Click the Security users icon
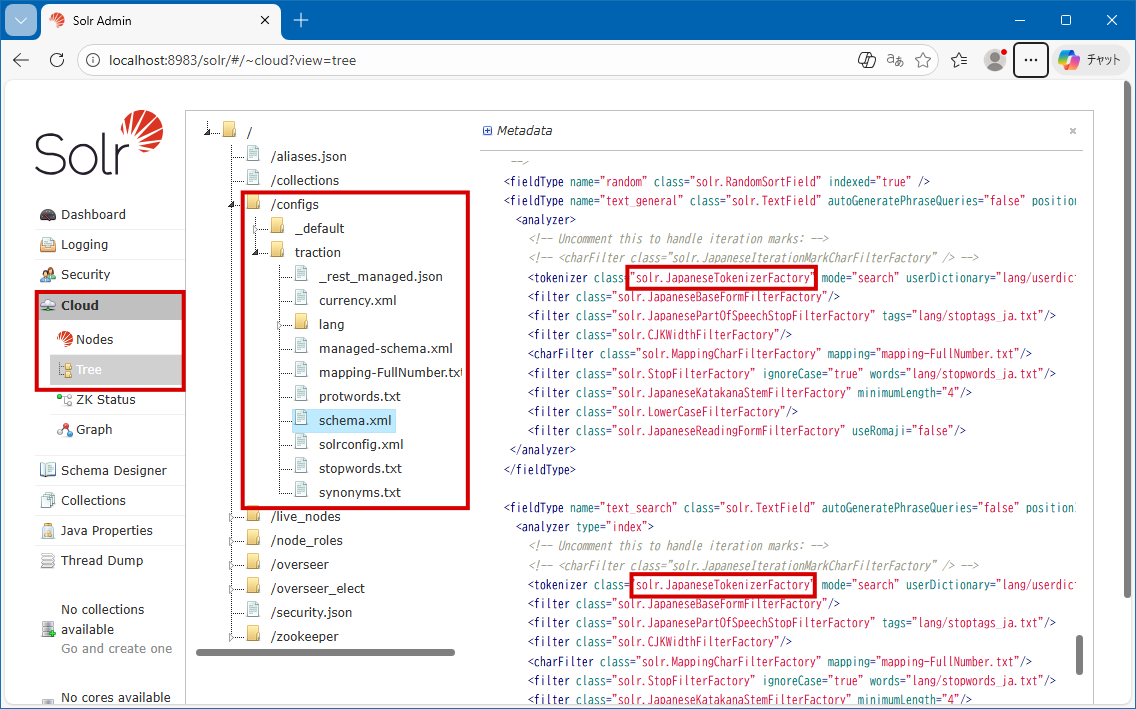Image resolution: width=1136 pixels, height=709 pixels. [x=47, y=275]
